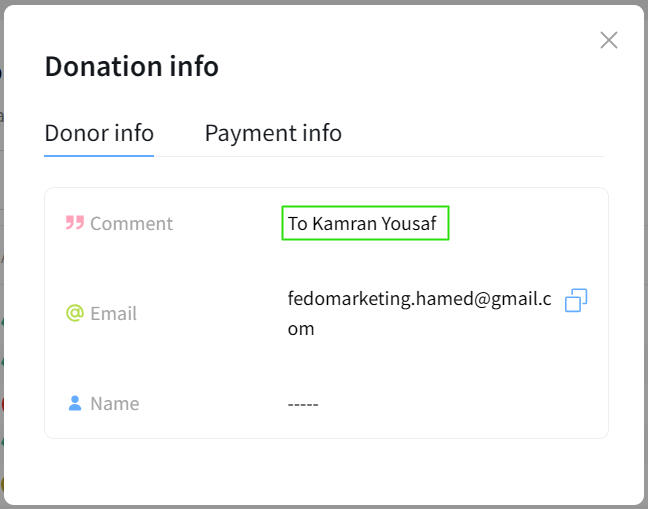Copy the donor email address
648x509 pixels.
pos(576,300)
